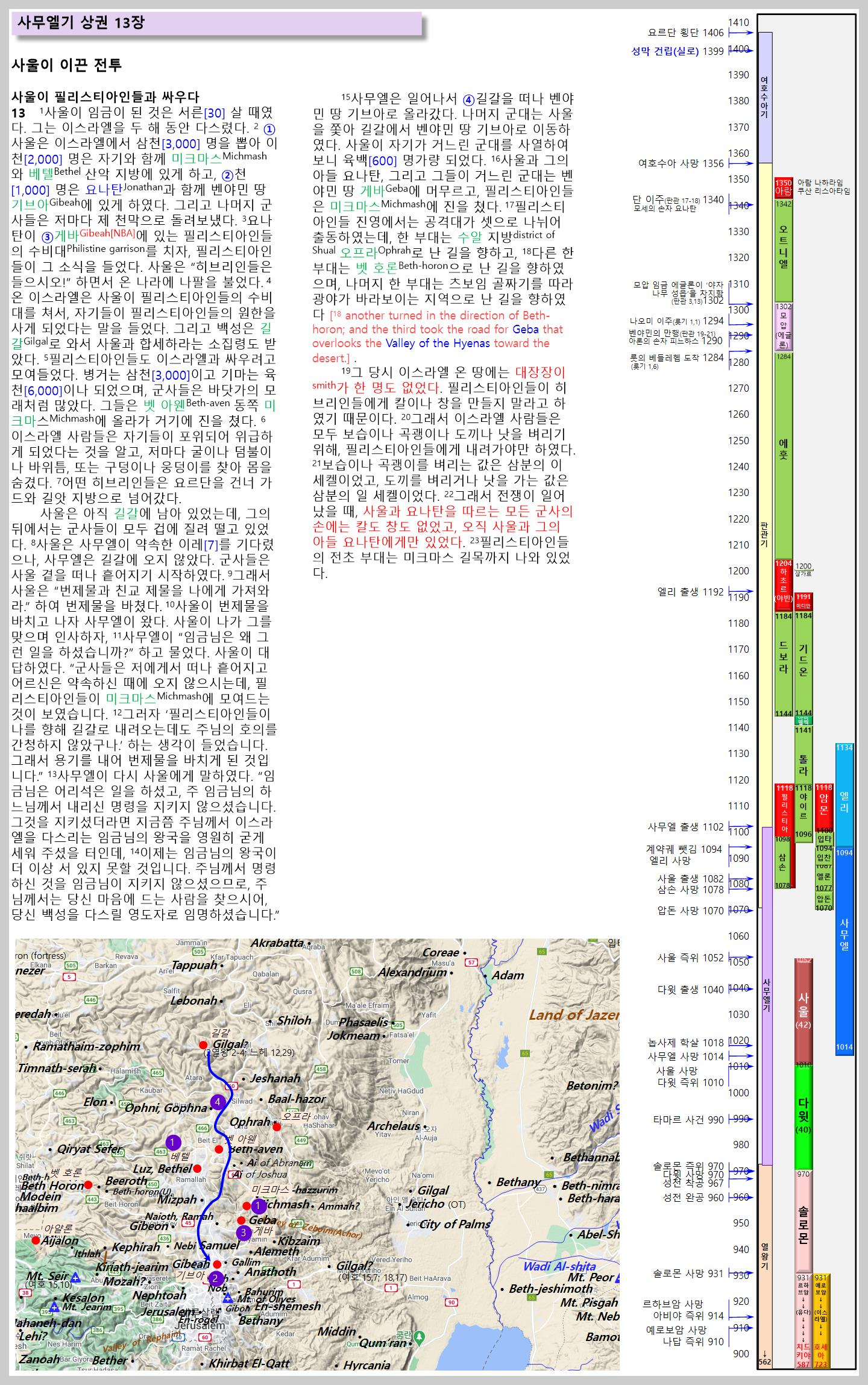
Task: Click green 수알 place name in verse 17
Action: coord(470,237)
